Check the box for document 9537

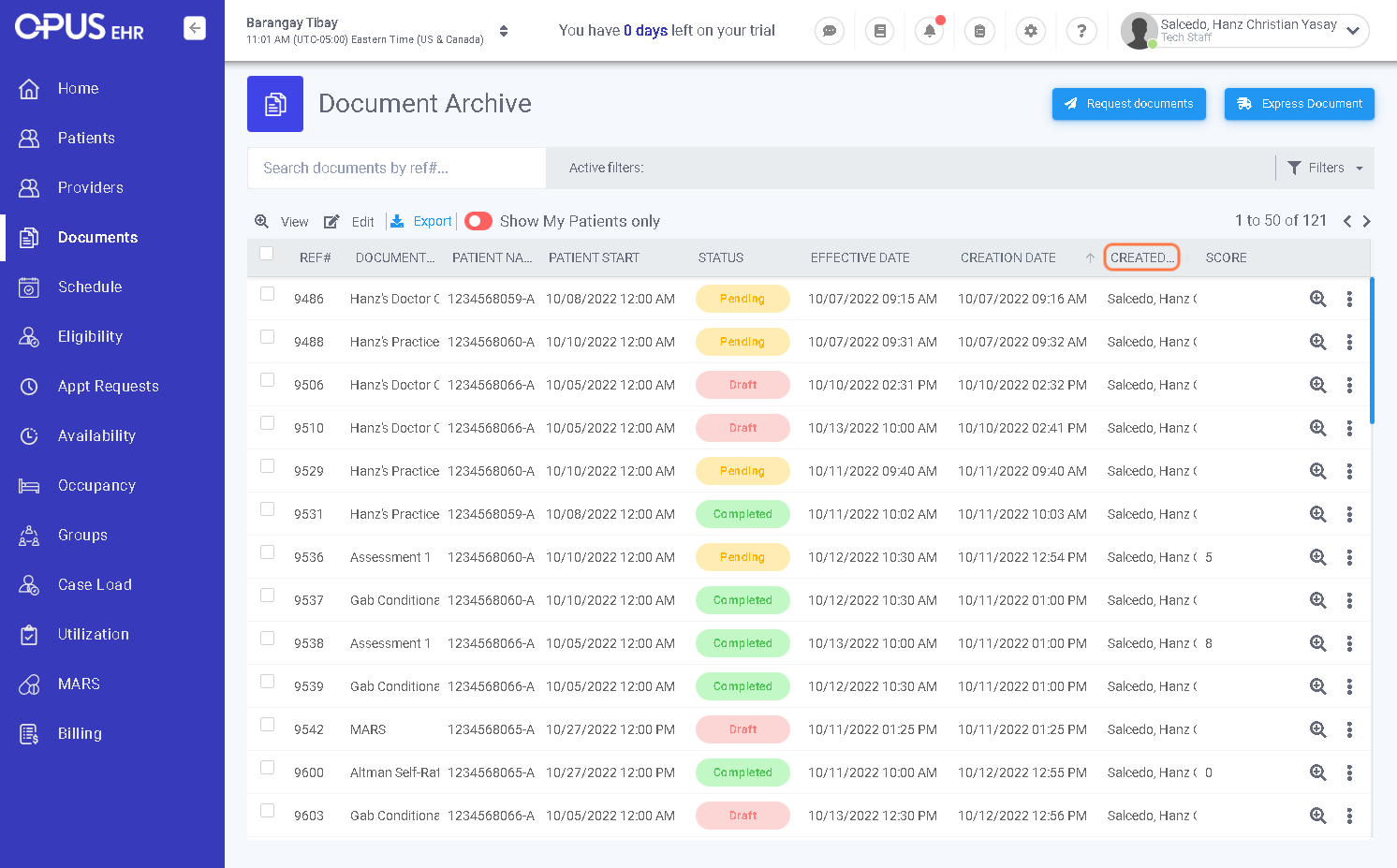pyautogui.click(x=268, y=596)
